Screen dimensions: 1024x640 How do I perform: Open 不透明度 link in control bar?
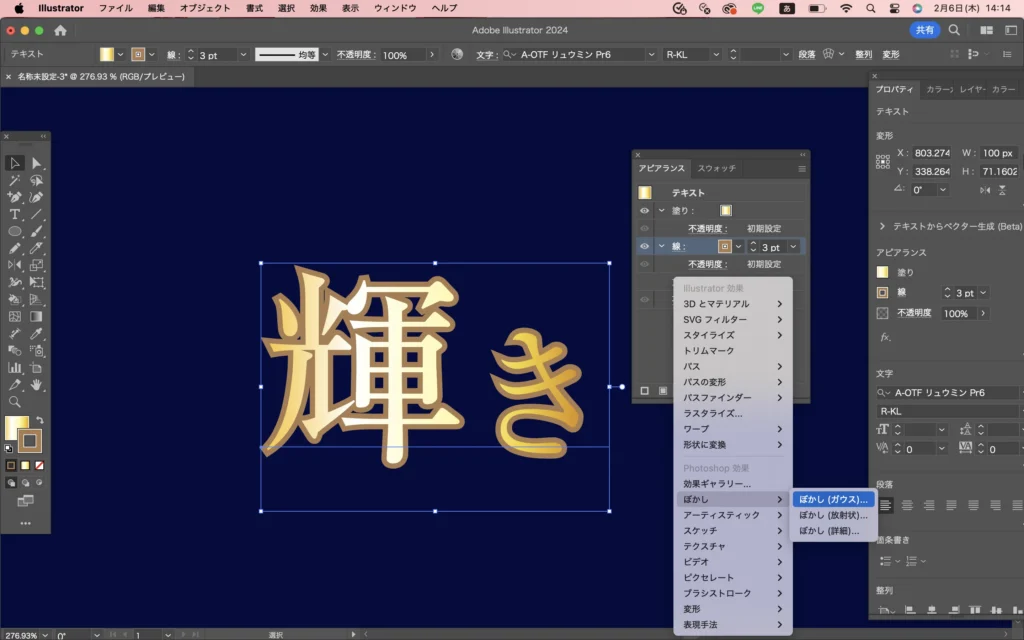[x=356, y=55]
